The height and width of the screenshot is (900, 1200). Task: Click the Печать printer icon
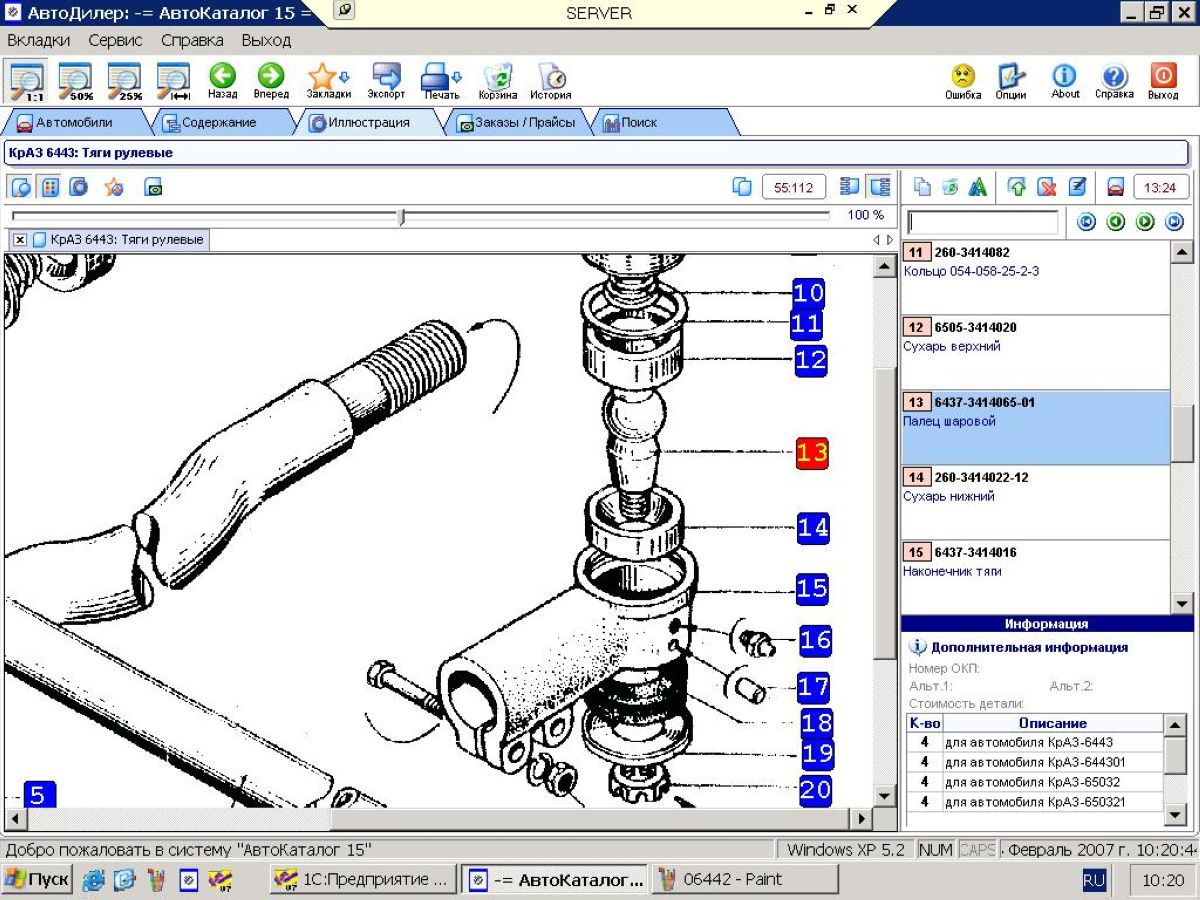click(x=441, y=82)
